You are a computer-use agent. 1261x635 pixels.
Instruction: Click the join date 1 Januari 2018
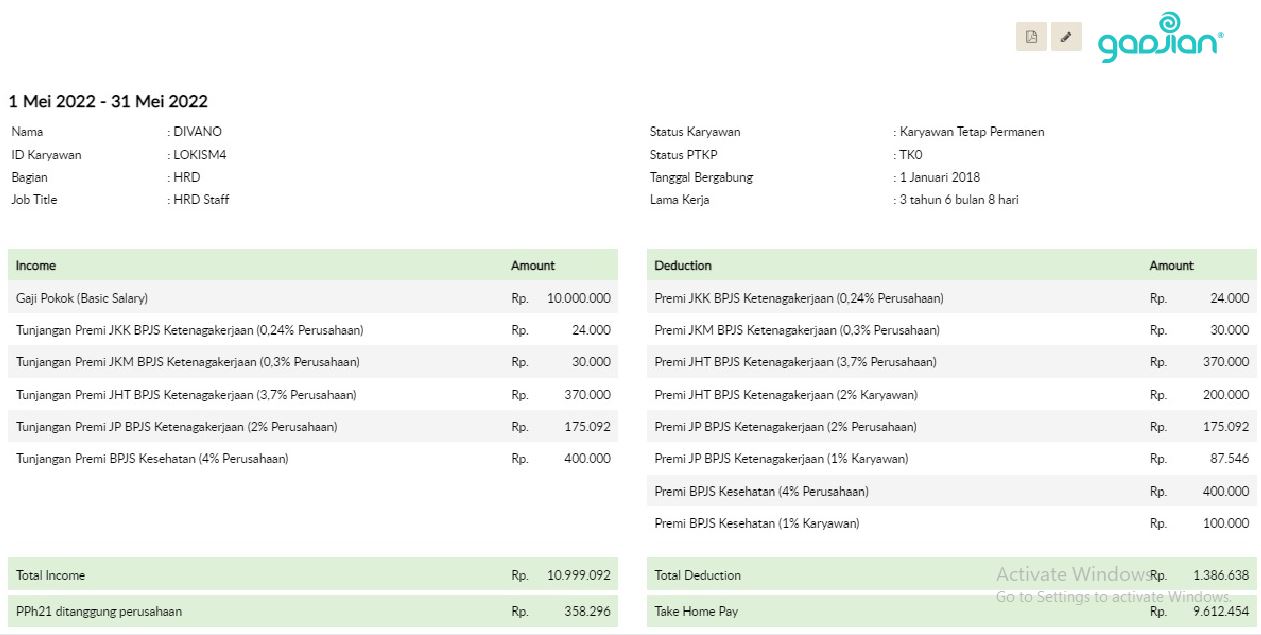tap(940, 178)
